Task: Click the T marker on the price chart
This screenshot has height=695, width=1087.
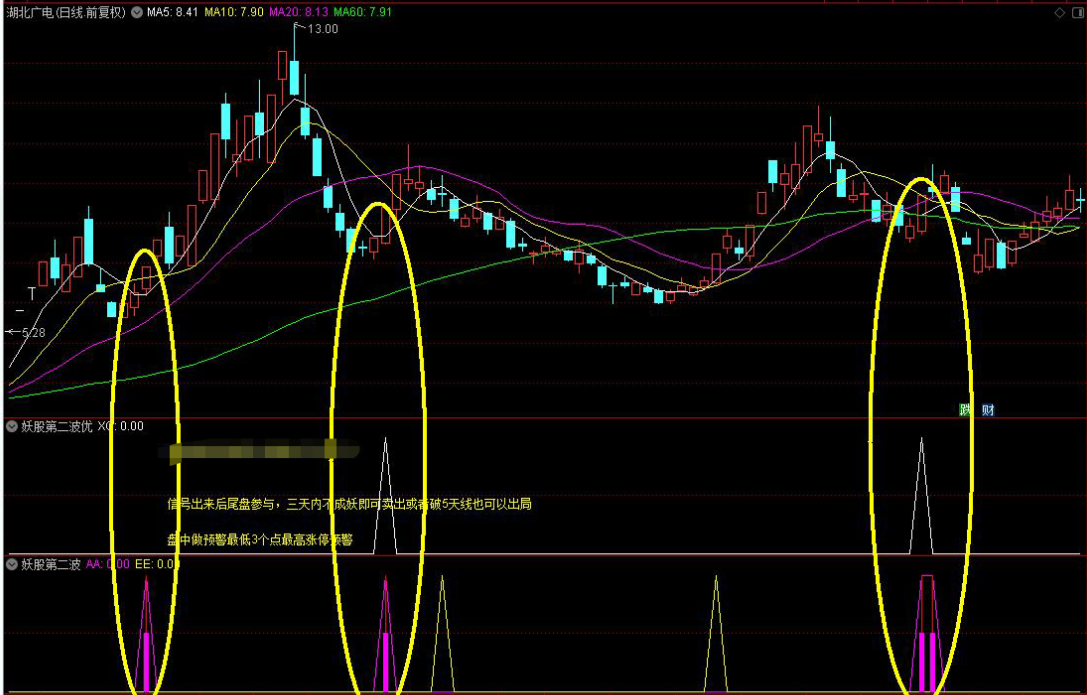Action: pos(31,294)
